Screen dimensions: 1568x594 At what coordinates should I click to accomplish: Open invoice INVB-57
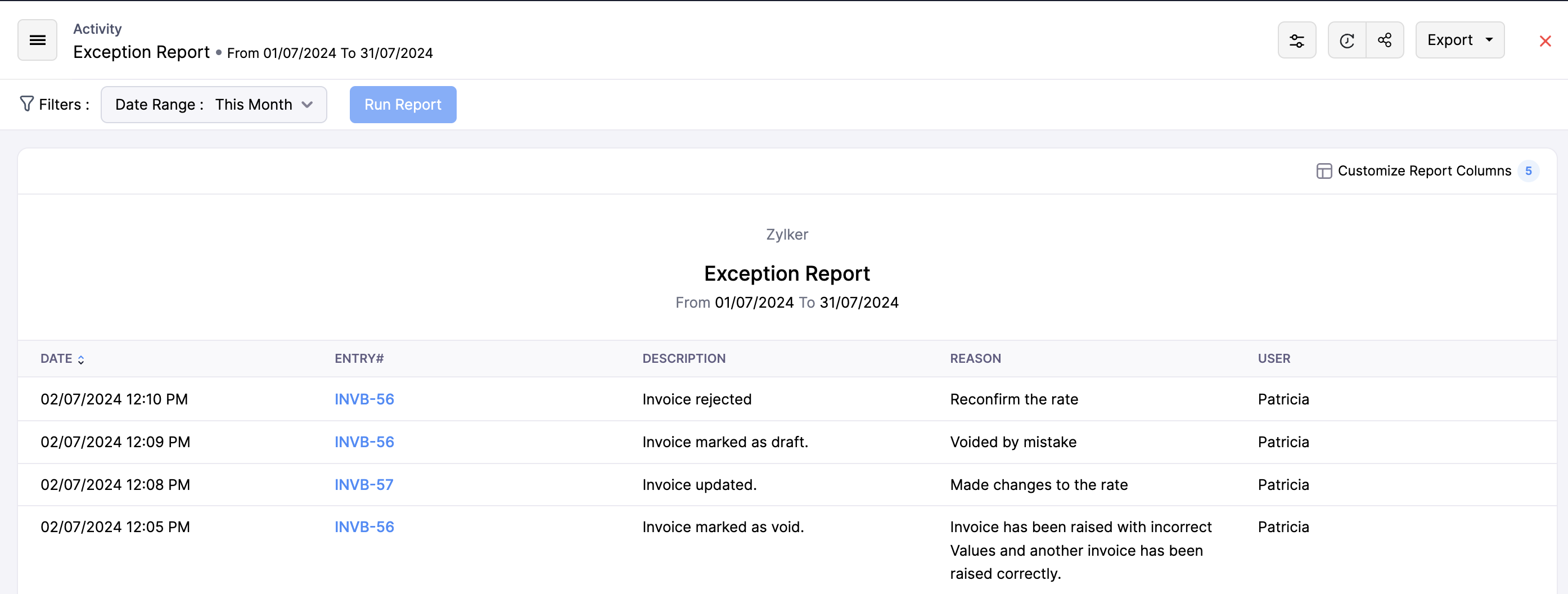pos(364,484)
